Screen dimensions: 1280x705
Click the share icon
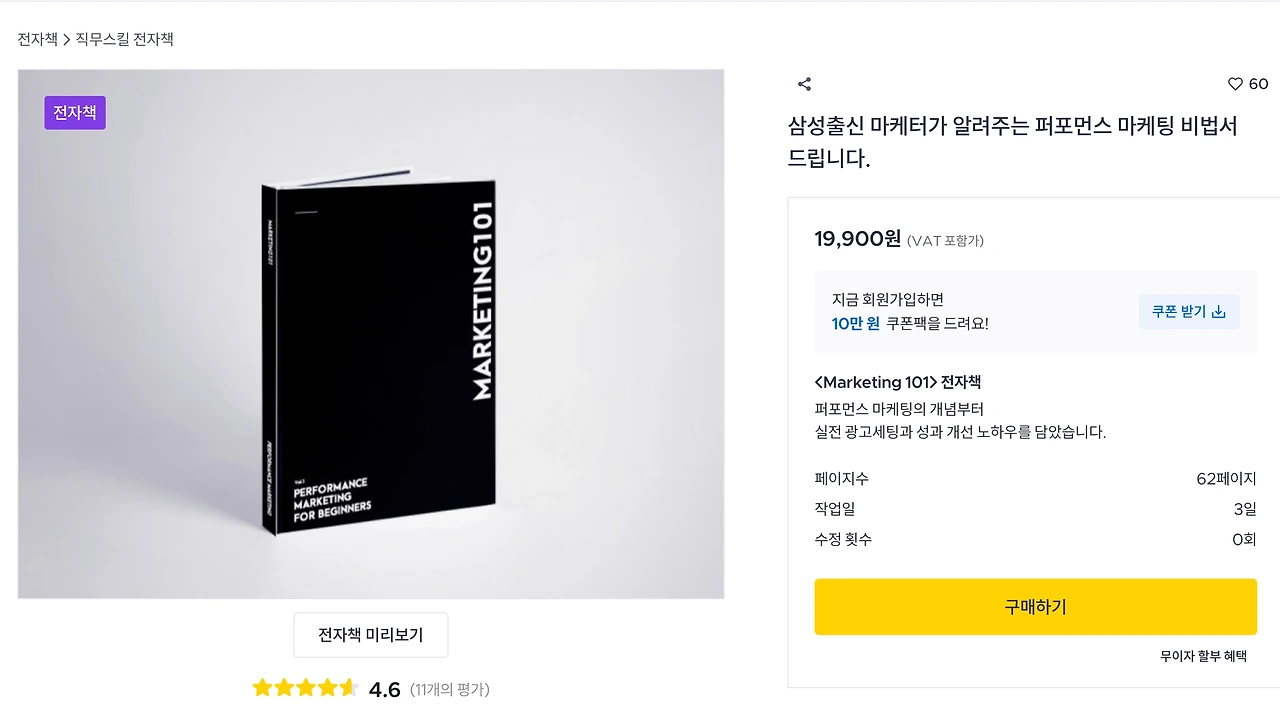pyautogui.click(x=804, y=84)
